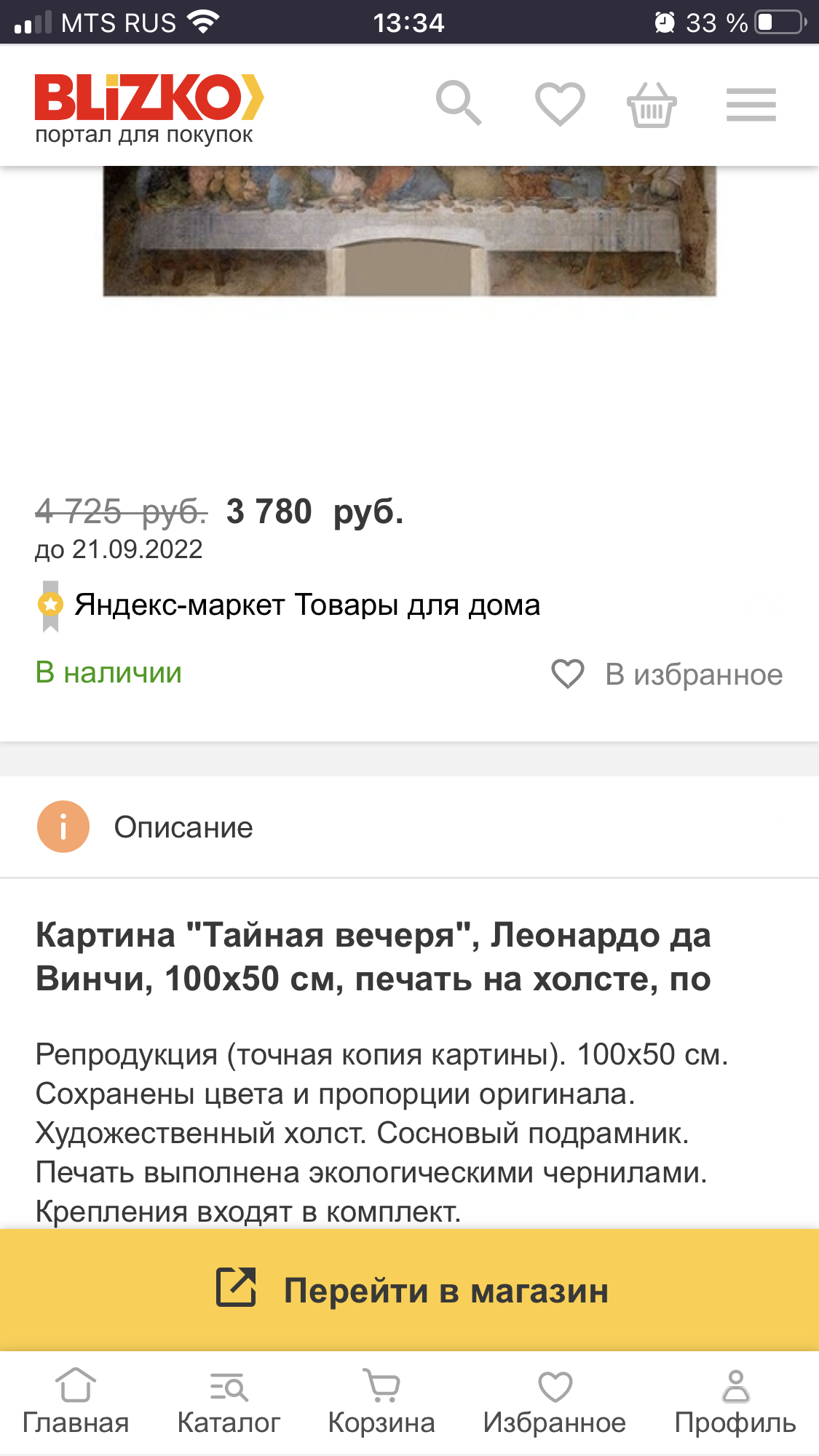The height and width of the screenshot is (1456, 819).
Task: Tap the Картина "Тайная вечеря" product title
Action: pyautogui.click(x=373, y=957)
